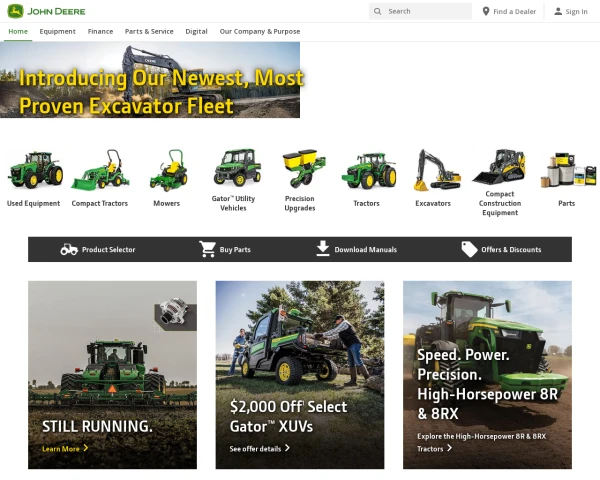Click the Find a Dealer link

click(x=509, y=11)
